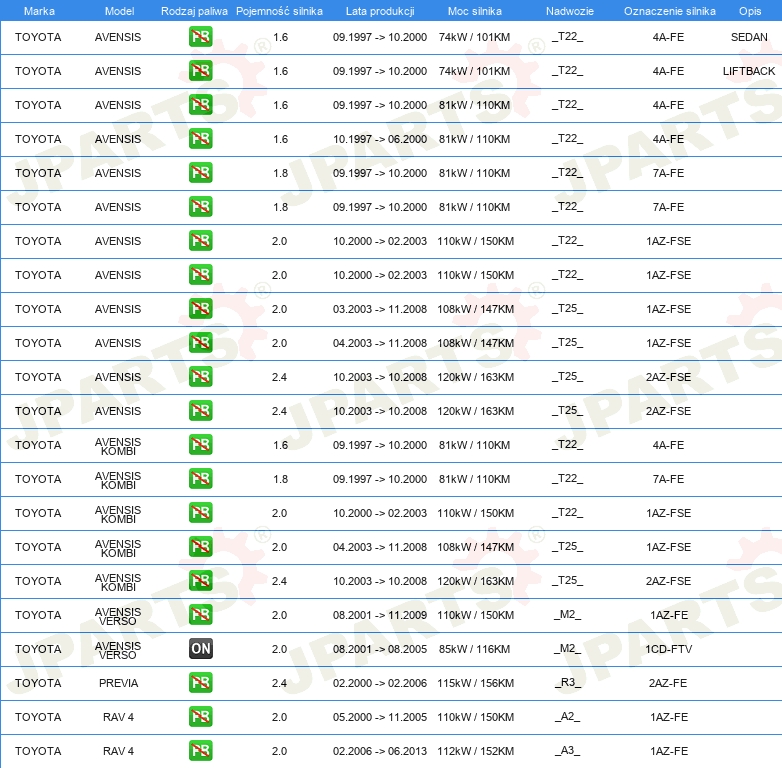The image size is (782, 768).
Task: Select the TOYOTA cell in the SEDAN row
Action: [x=38, y=37]
